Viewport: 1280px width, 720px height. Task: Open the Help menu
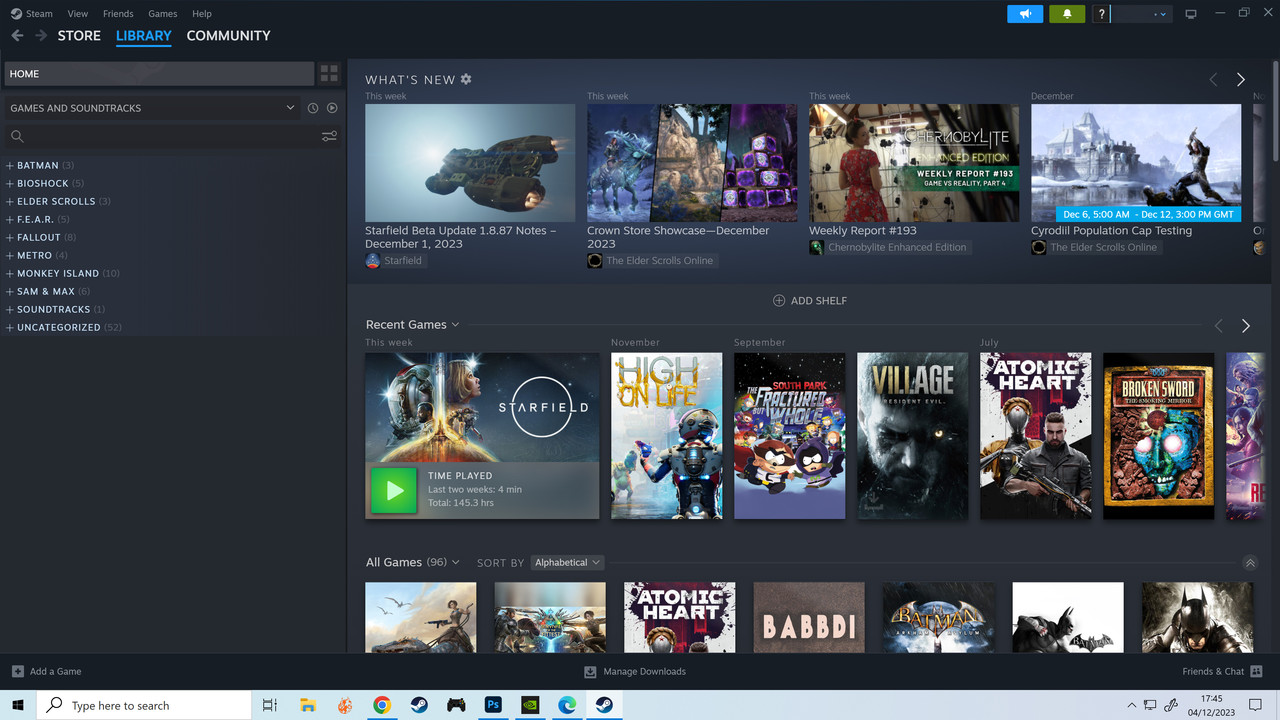pyautogui.click(x=202, y=14)
